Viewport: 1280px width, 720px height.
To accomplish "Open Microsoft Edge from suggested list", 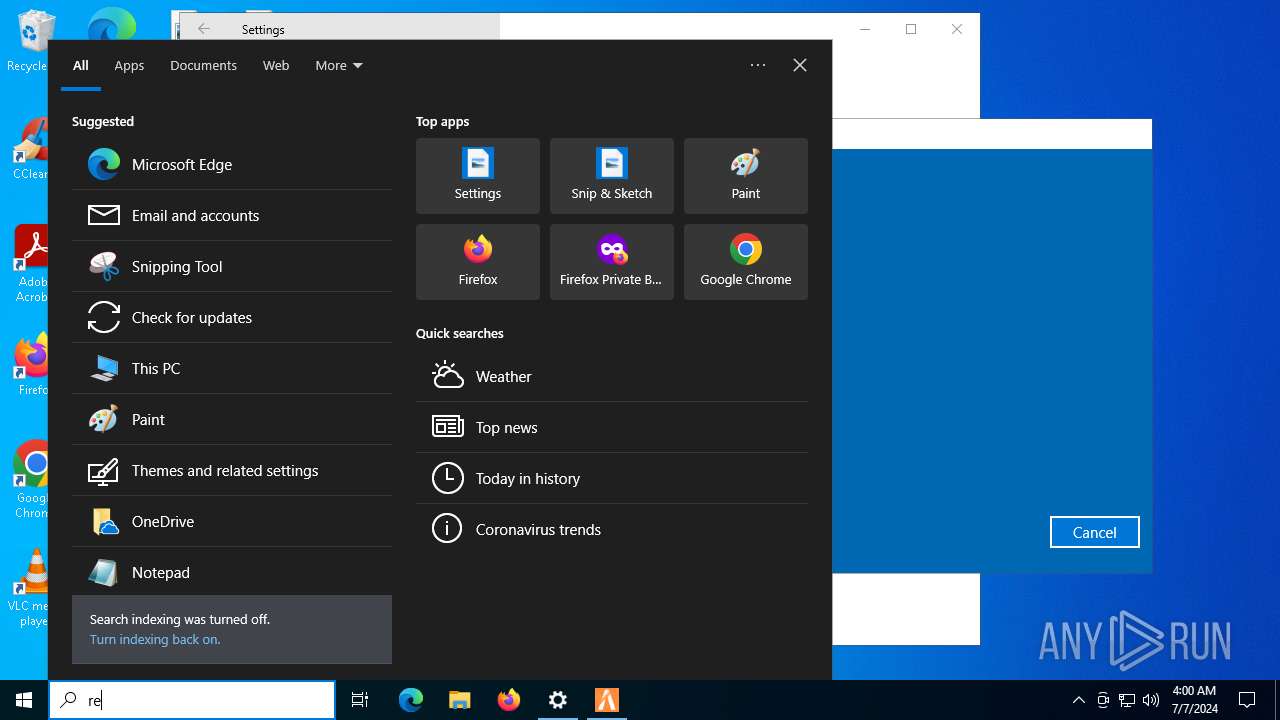I will tap(232, 164).
